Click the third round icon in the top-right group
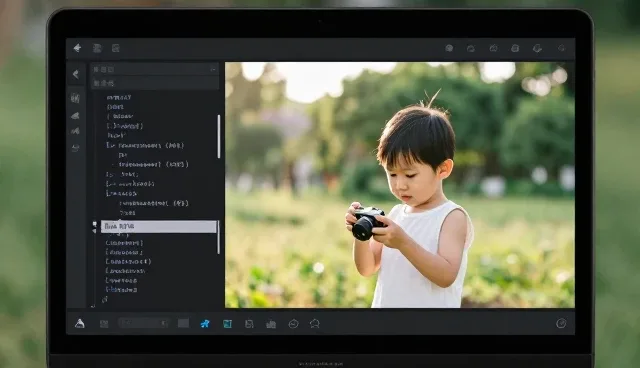 (x=493, y=48)
